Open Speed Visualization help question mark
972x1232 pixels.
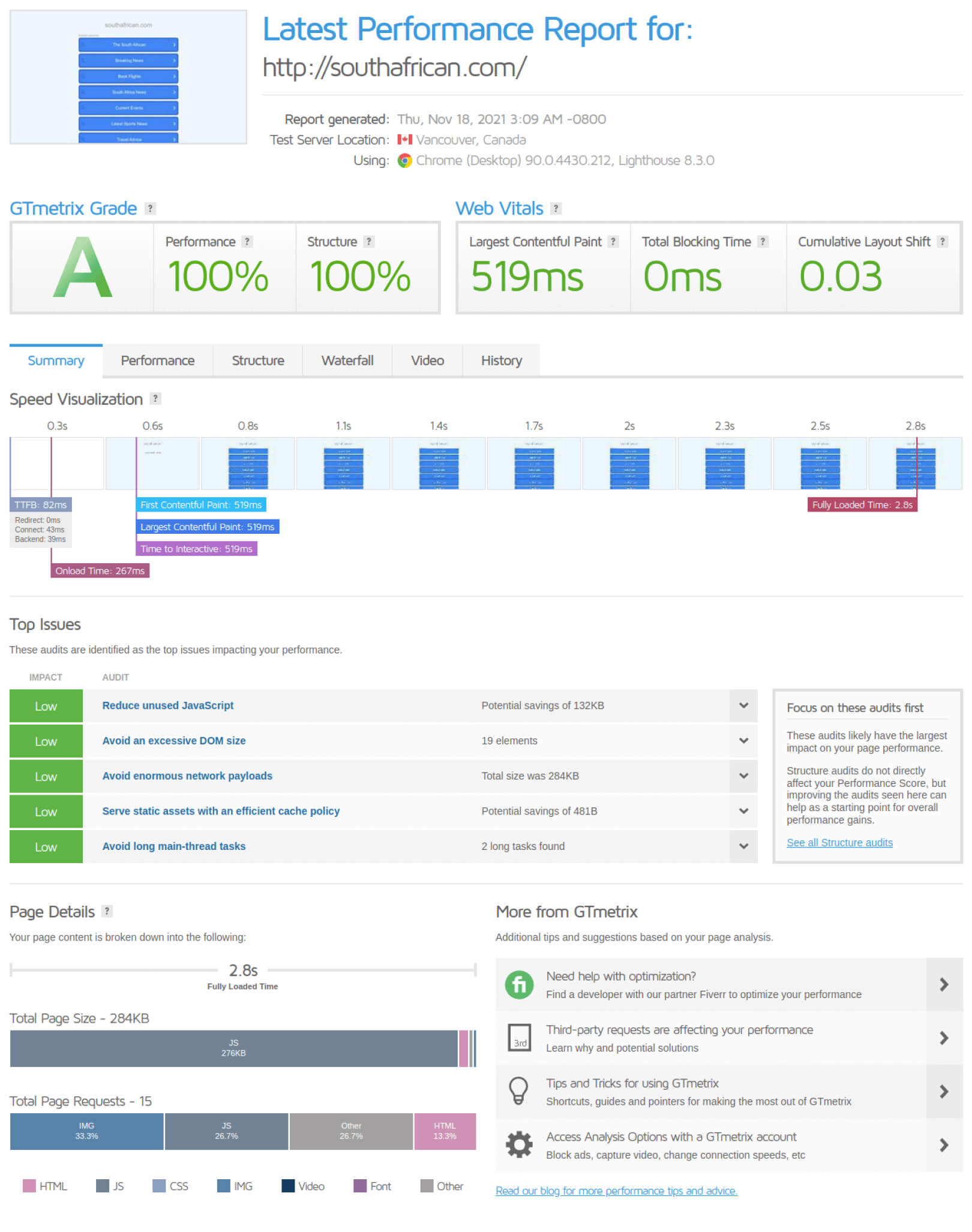click(x=156, y=398)
